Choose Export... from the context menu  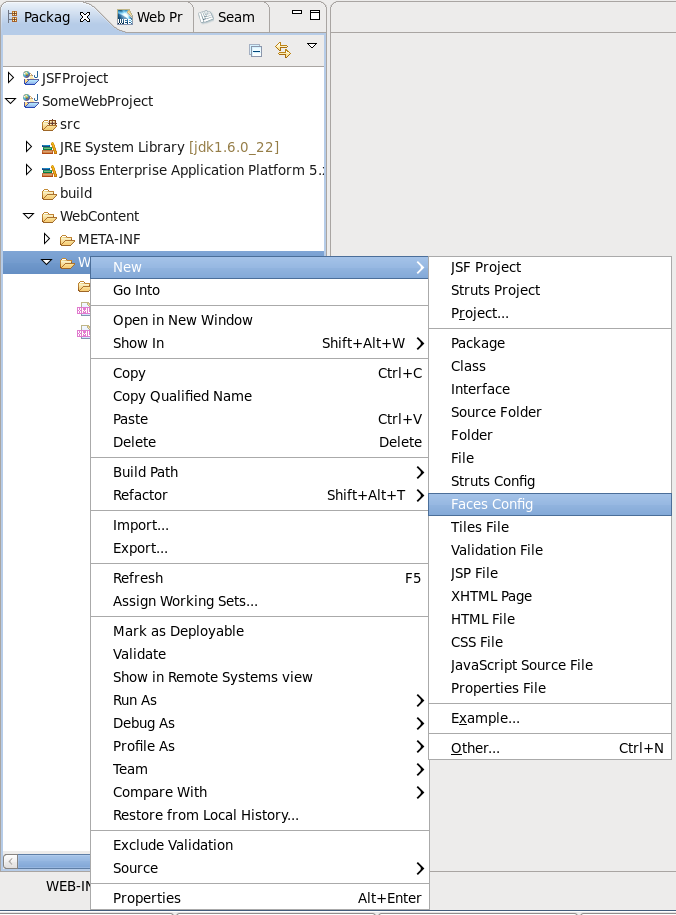260,548
